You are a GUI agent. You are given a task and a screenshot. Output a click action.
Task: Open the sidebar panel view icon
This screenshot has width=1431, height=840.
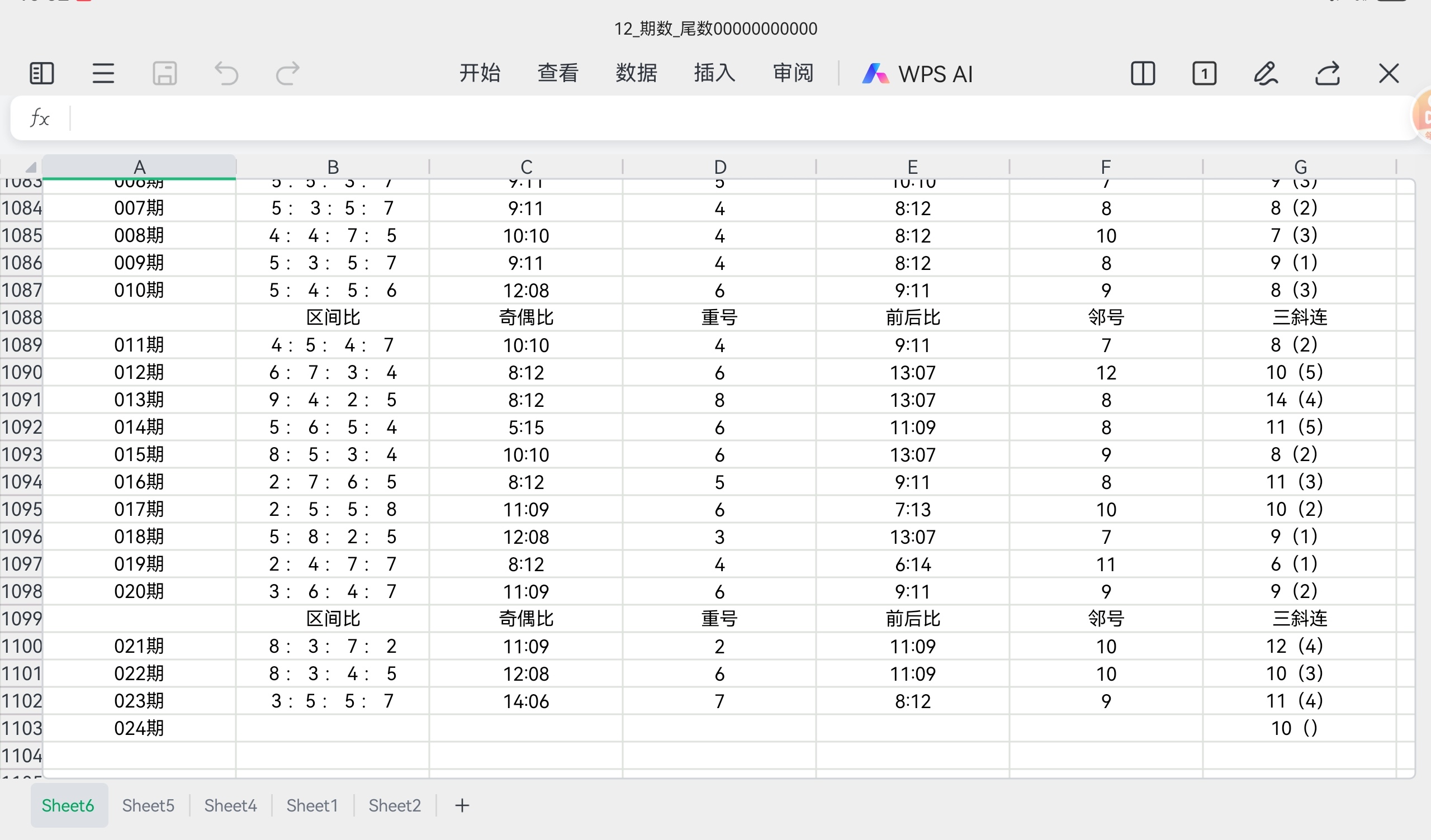[x=41, y=74]
